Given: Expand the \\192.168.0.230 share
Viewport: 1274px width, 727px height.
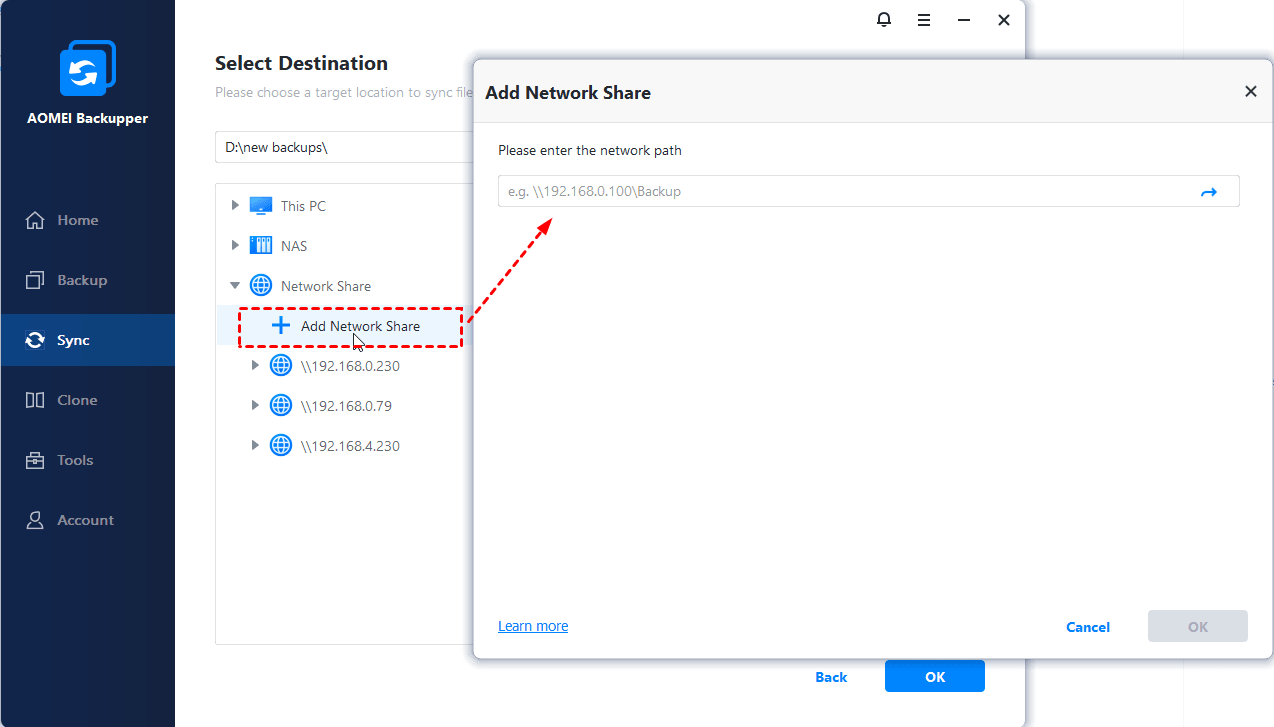Looking at the screenshot, I should [255, 366].
